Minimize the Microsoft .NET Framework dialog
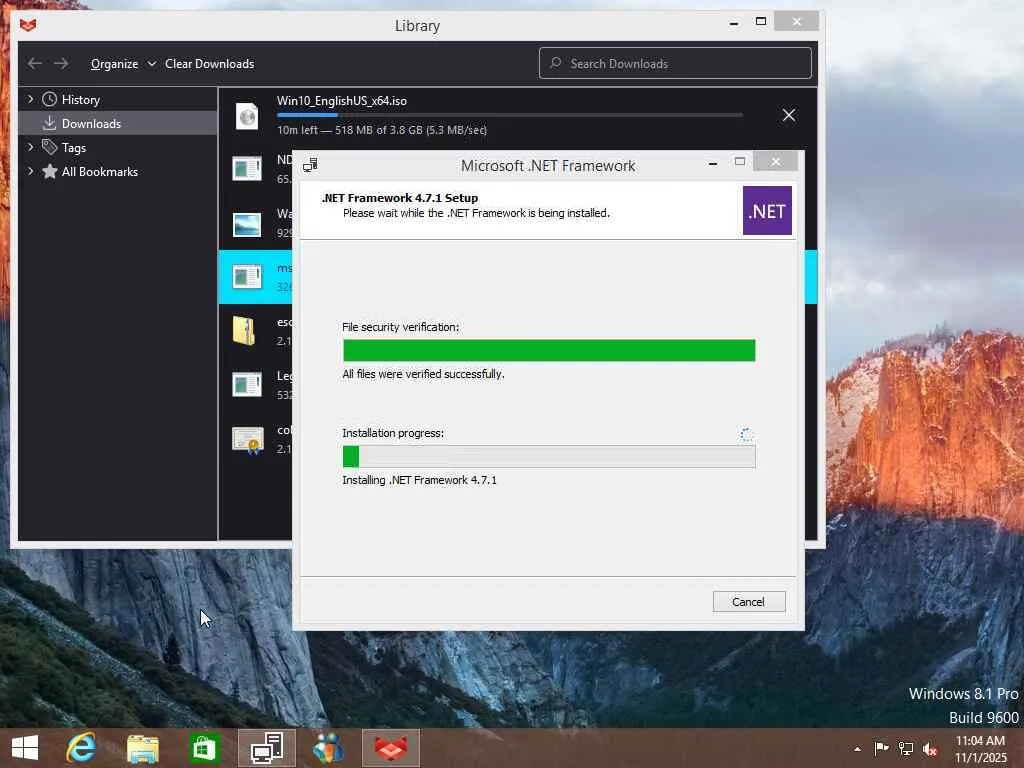 click(x=713, y=162)
